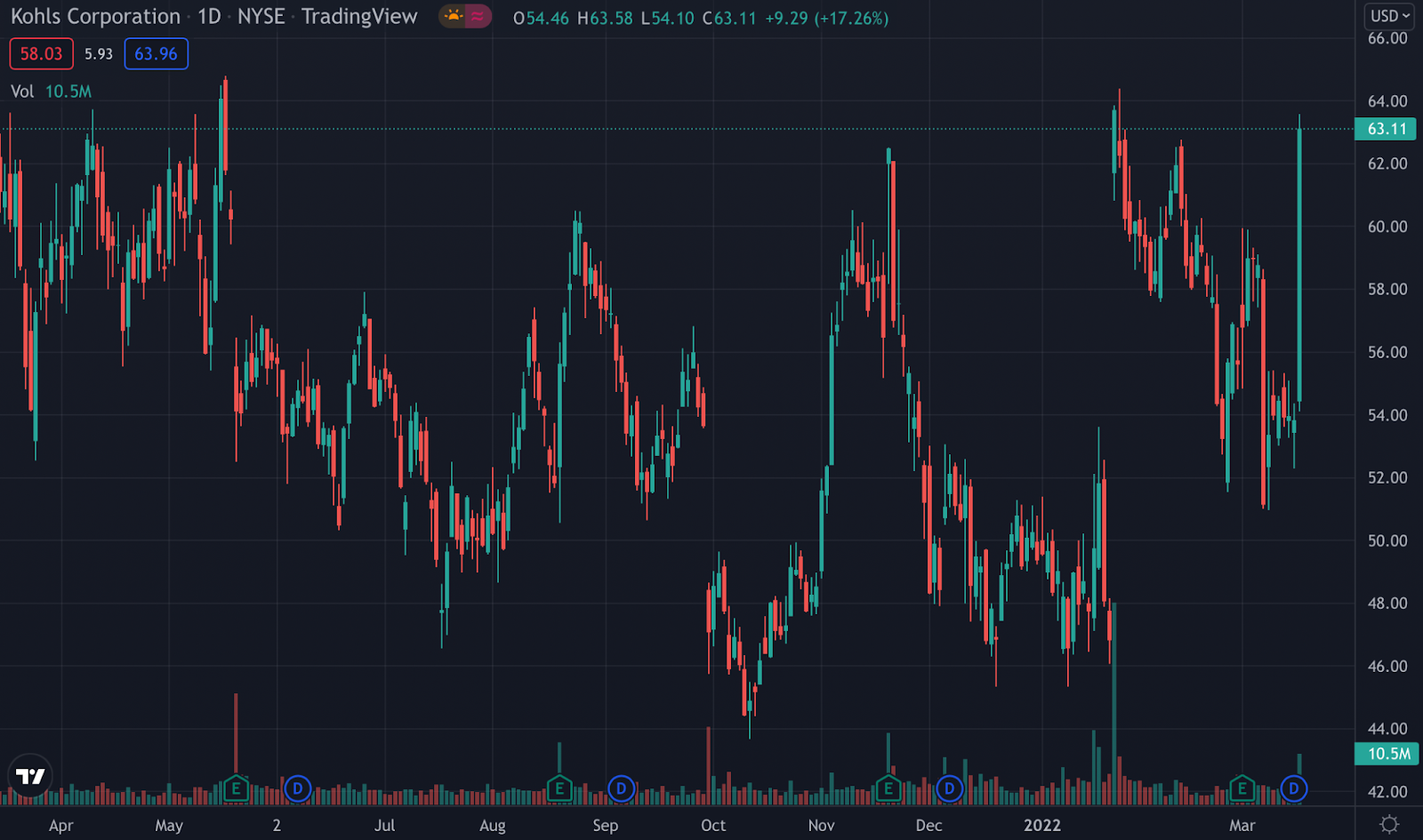
Task: Click the sun market status icon
Action: [x=454, y=16]
